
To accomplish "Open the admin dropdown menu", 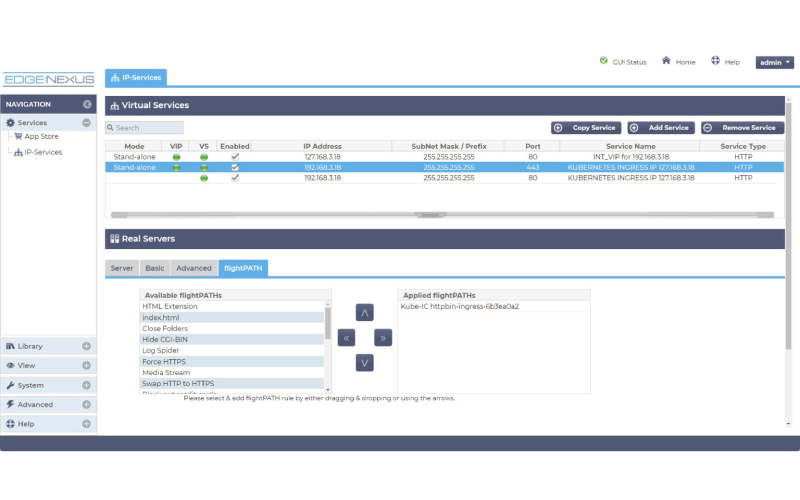I will click(774, 62).
